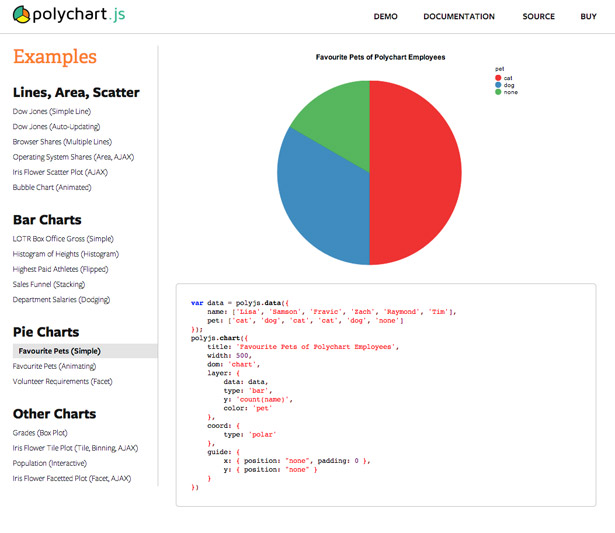Open the DEMO navigation item

pyautogui.click(x=385, y=16)
